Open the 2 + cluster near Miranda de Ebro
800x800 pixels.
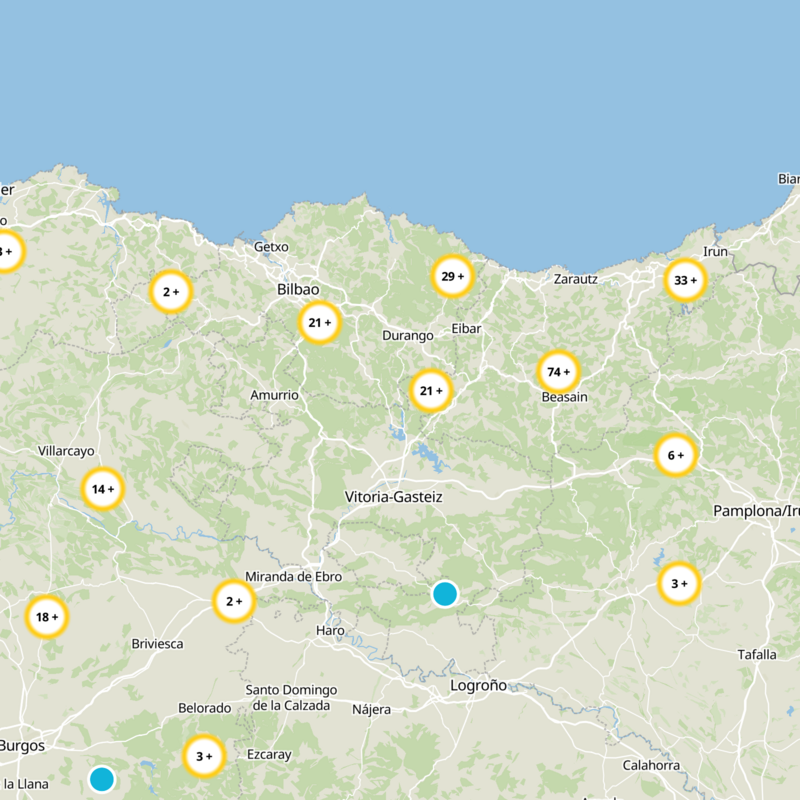click(234, 602)
